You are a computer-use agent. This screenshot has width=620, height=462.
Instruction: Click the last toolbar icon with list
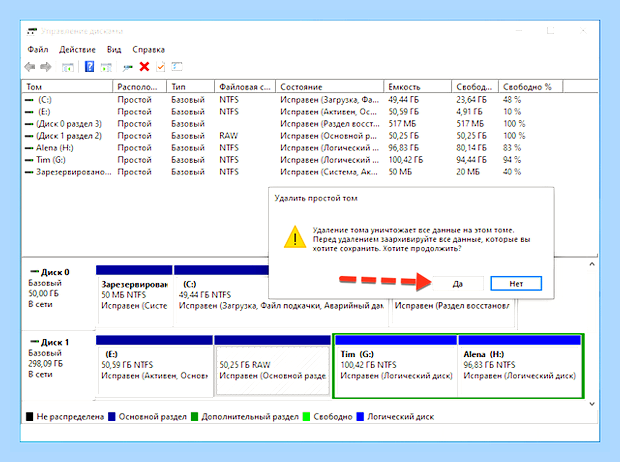(177, 66)
